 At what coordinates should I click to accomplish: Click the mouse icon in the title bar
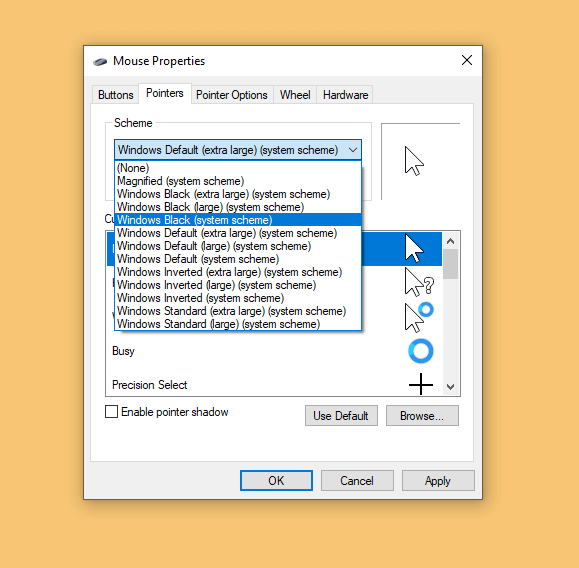click(x=100, y=61)
